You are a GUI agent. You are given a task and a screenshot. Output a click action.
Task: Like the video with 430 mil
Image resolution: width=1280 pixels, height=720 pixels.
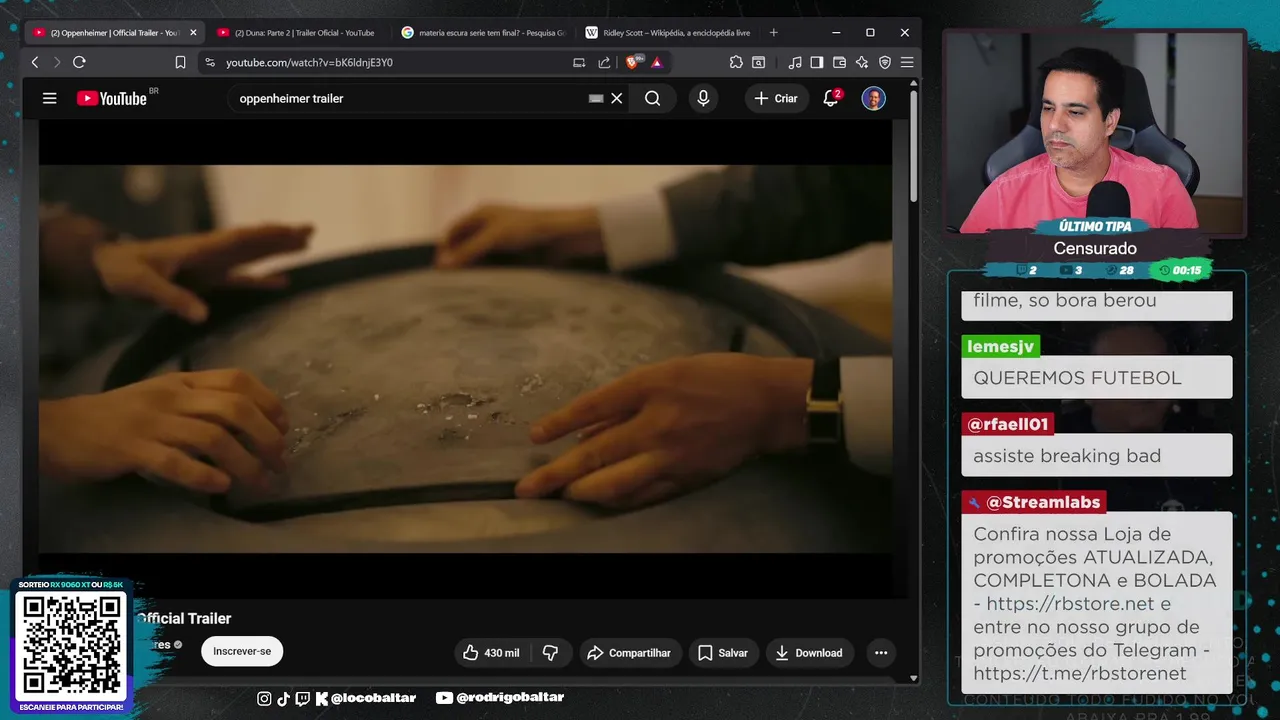pyautogui.click(x=491, y=653)
